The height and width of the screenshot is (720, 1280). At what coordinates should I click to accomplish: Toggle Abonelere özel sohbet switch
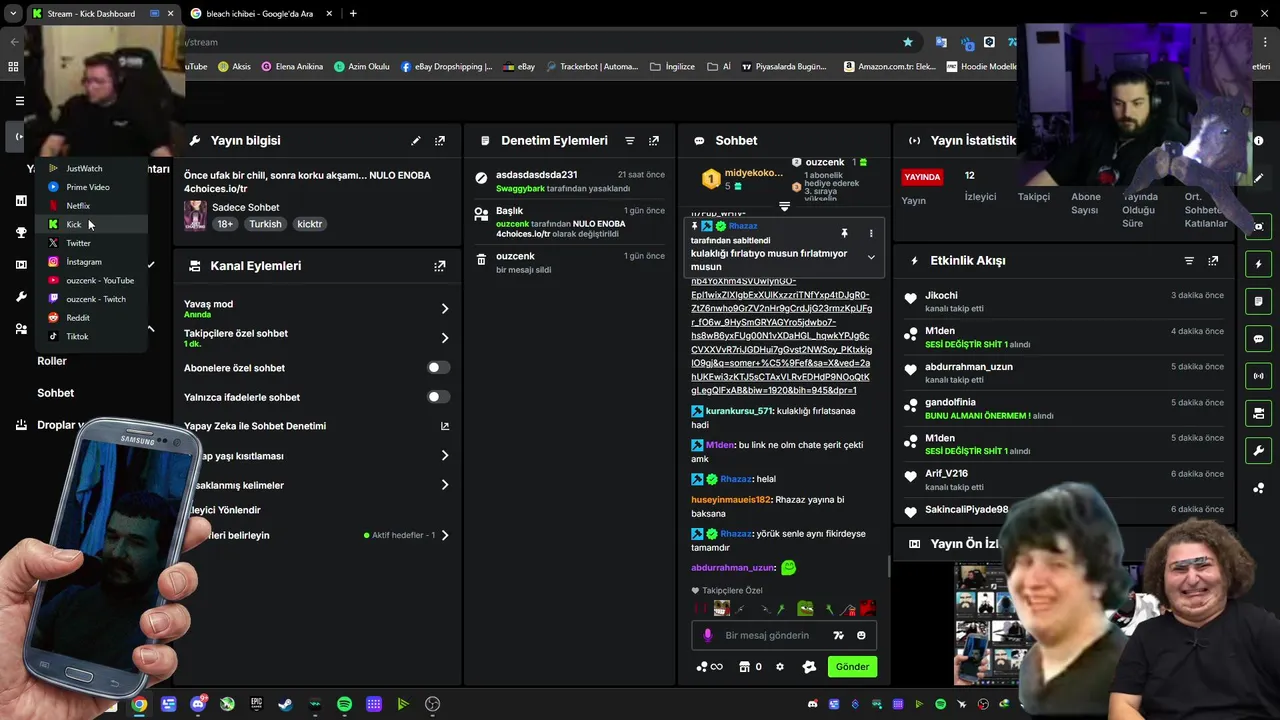[438, 368]
